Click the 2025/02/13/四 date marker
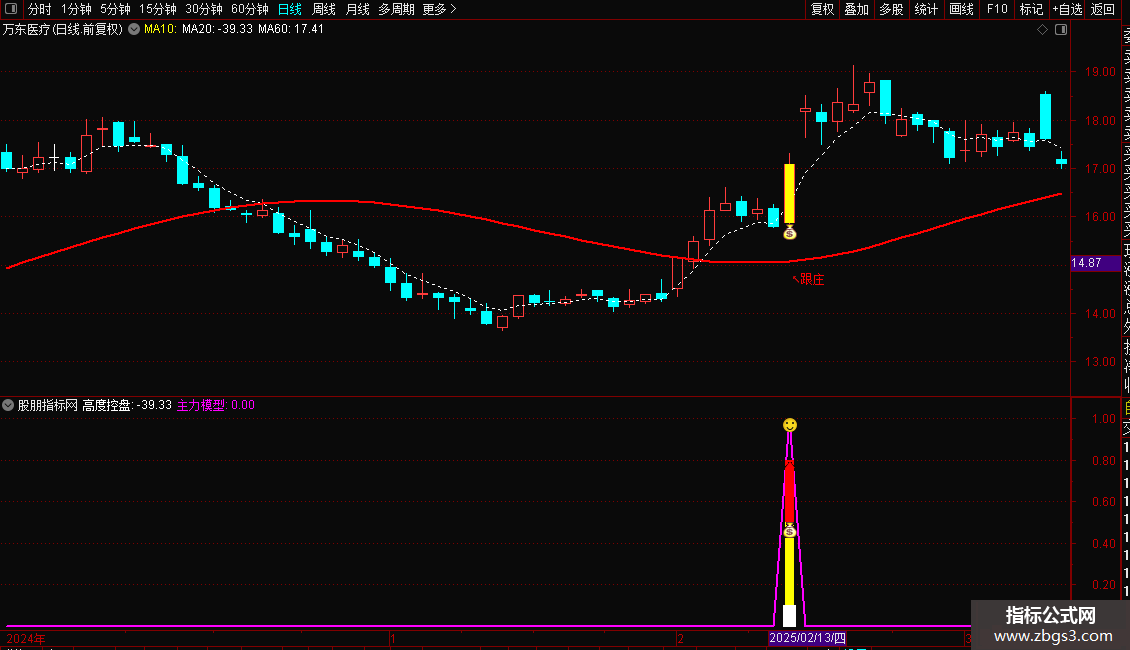 [807, 638]
